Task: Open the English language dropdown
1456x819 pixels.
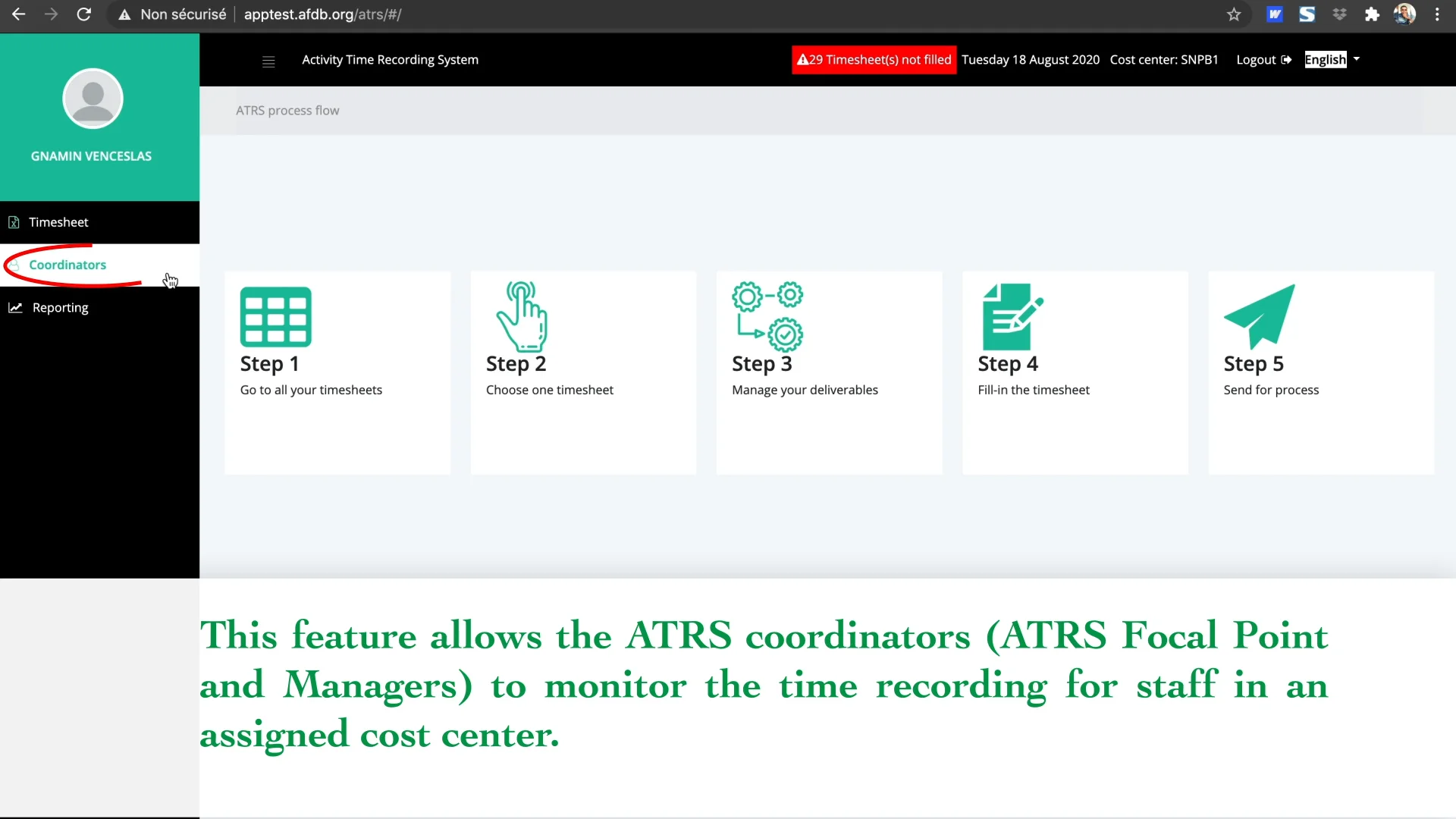Action: coord(1332,60)
